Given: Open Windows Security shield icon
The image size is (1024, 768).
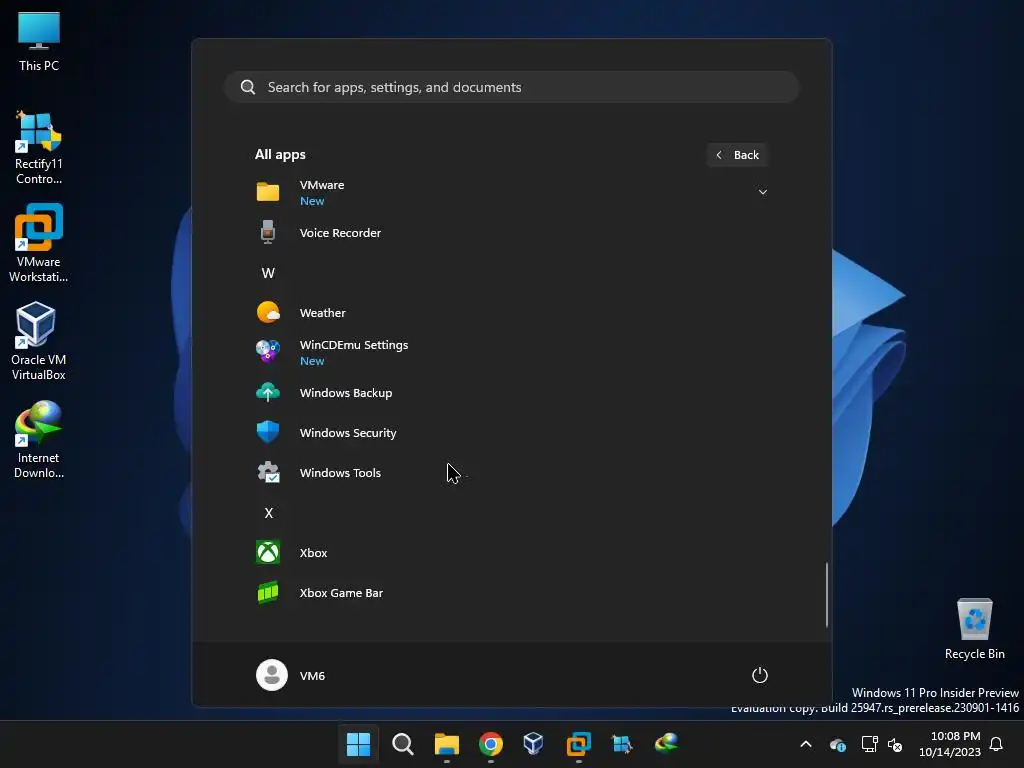Looking at the screenshot, I should click(x=268, y=432).
